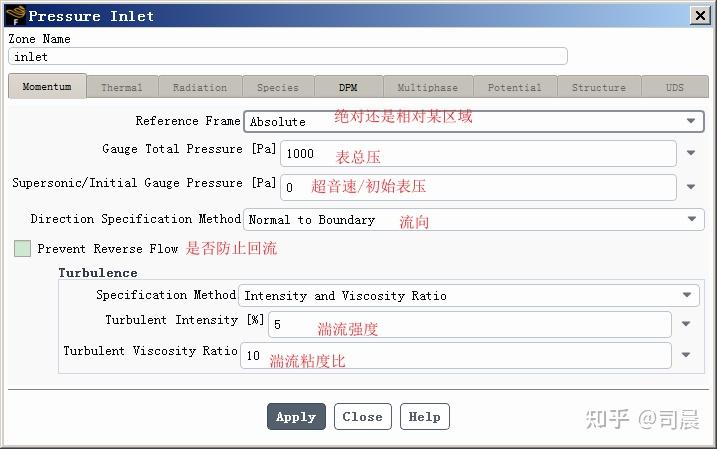
Task: Click Turbulent Viscosity Ratio value field
Action: 456,356
